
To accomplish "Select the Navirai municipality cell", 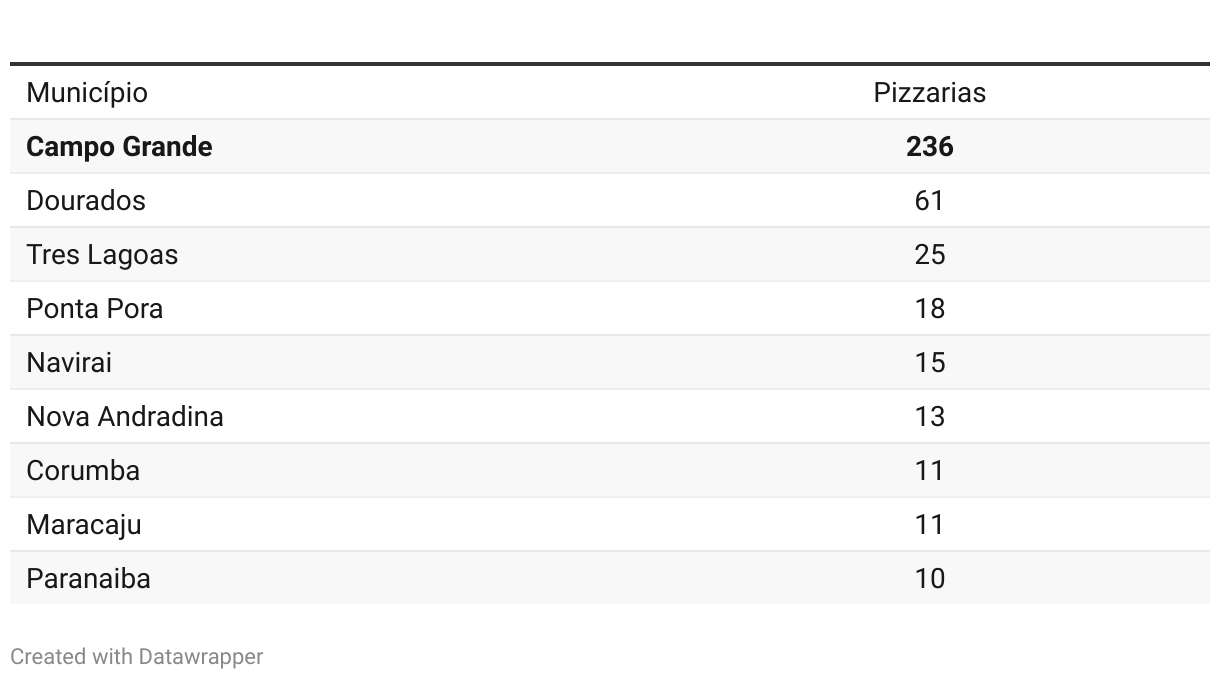I will tap(69, 363).
